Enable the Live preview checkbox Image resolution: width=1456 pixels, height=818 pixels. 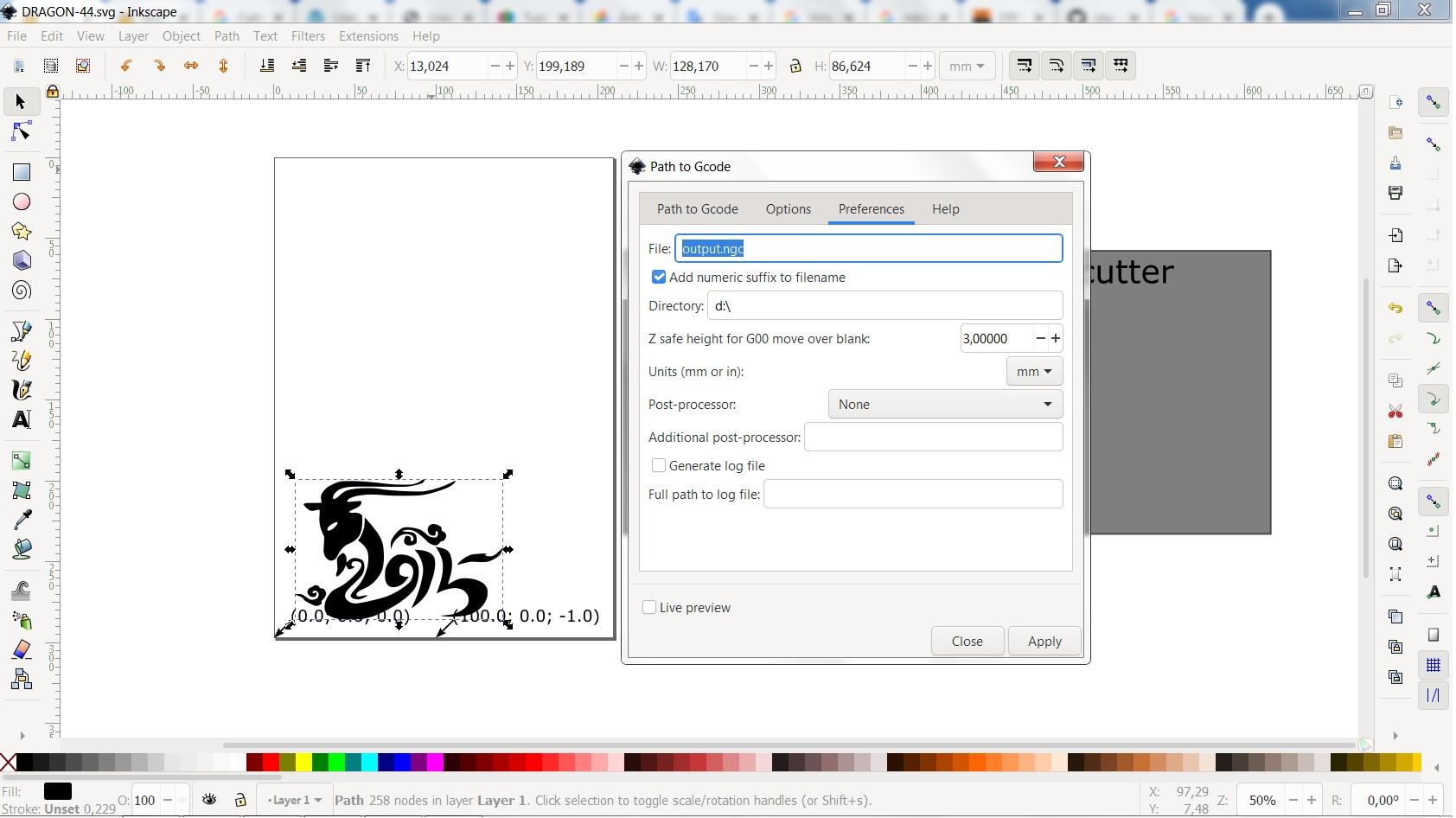click(649, 607)
